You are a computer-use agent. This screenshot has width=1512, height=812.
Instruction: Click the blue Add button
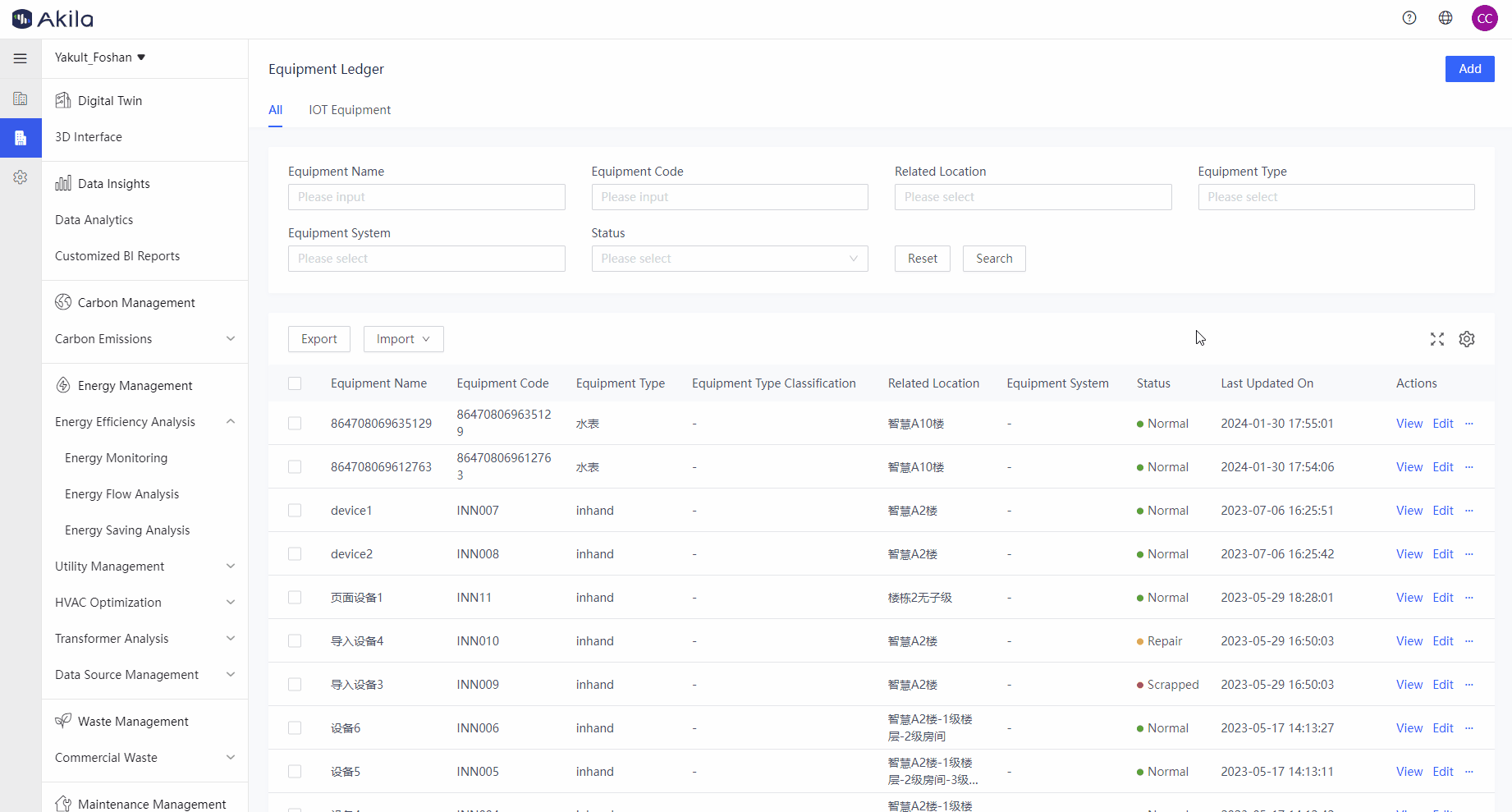point(1469,69)
